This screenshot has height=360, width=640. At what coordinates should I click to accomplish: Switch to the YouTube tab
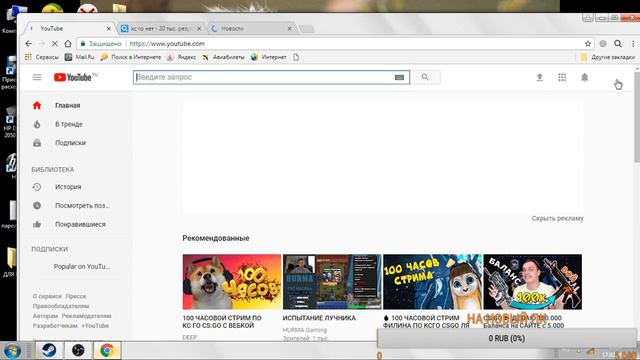coord(67,29)
